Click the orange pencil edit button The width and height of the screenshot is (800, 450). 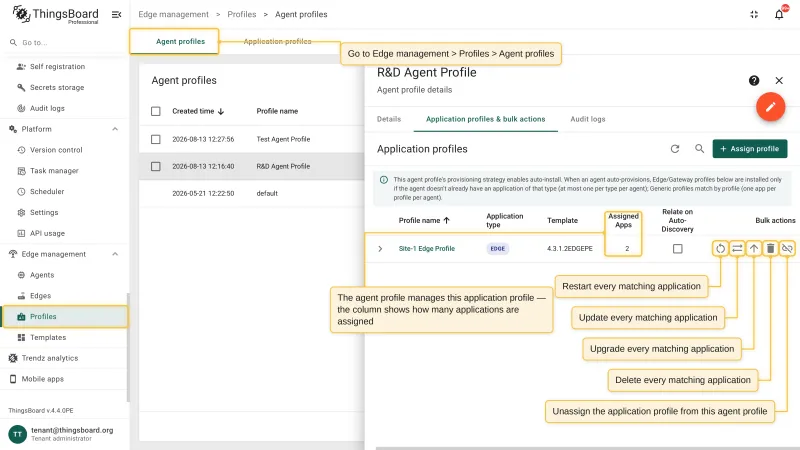click(x=770, y=107)
